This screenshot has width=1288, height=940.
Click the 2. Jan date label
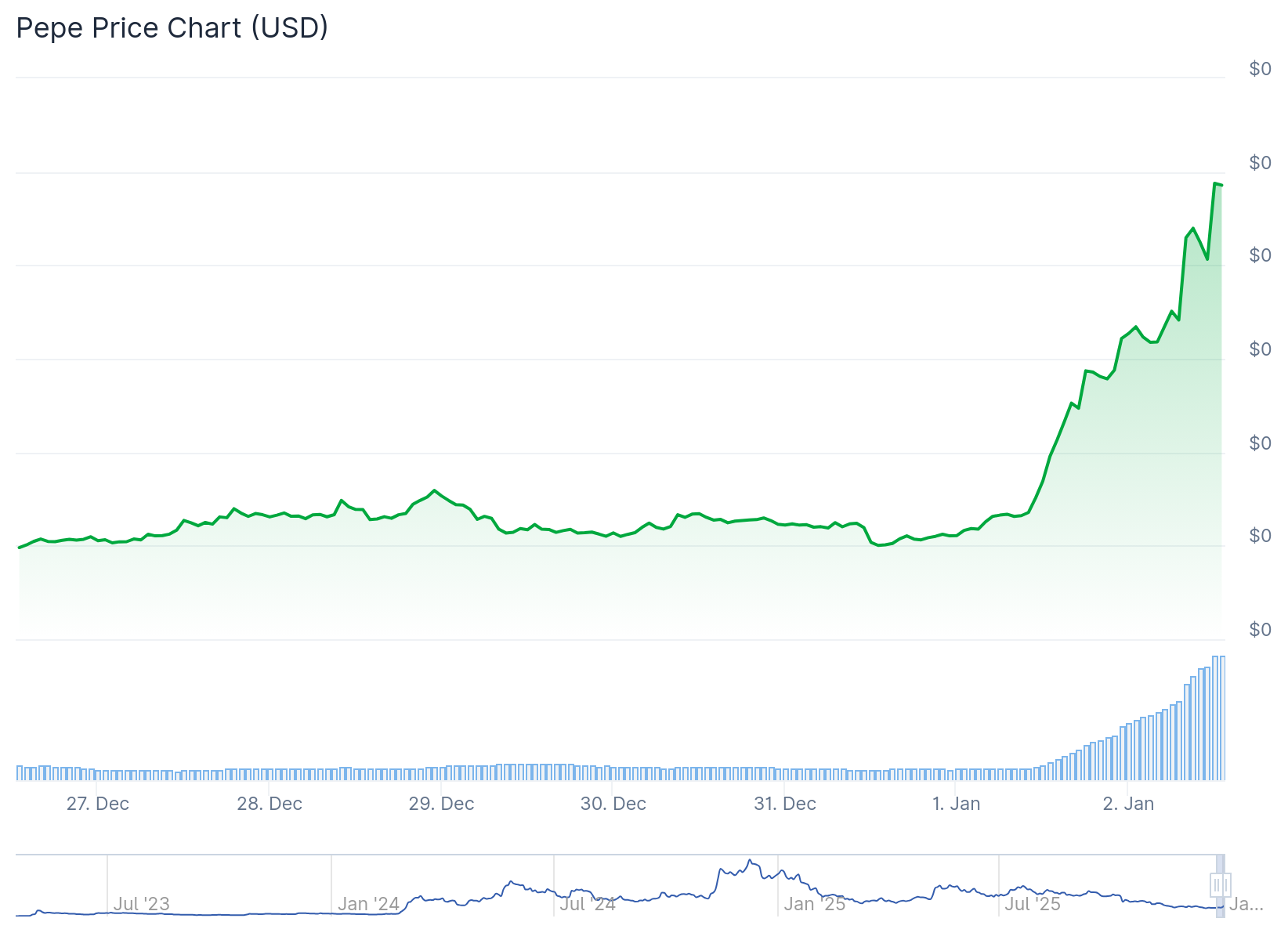(x=1128, y=804)
